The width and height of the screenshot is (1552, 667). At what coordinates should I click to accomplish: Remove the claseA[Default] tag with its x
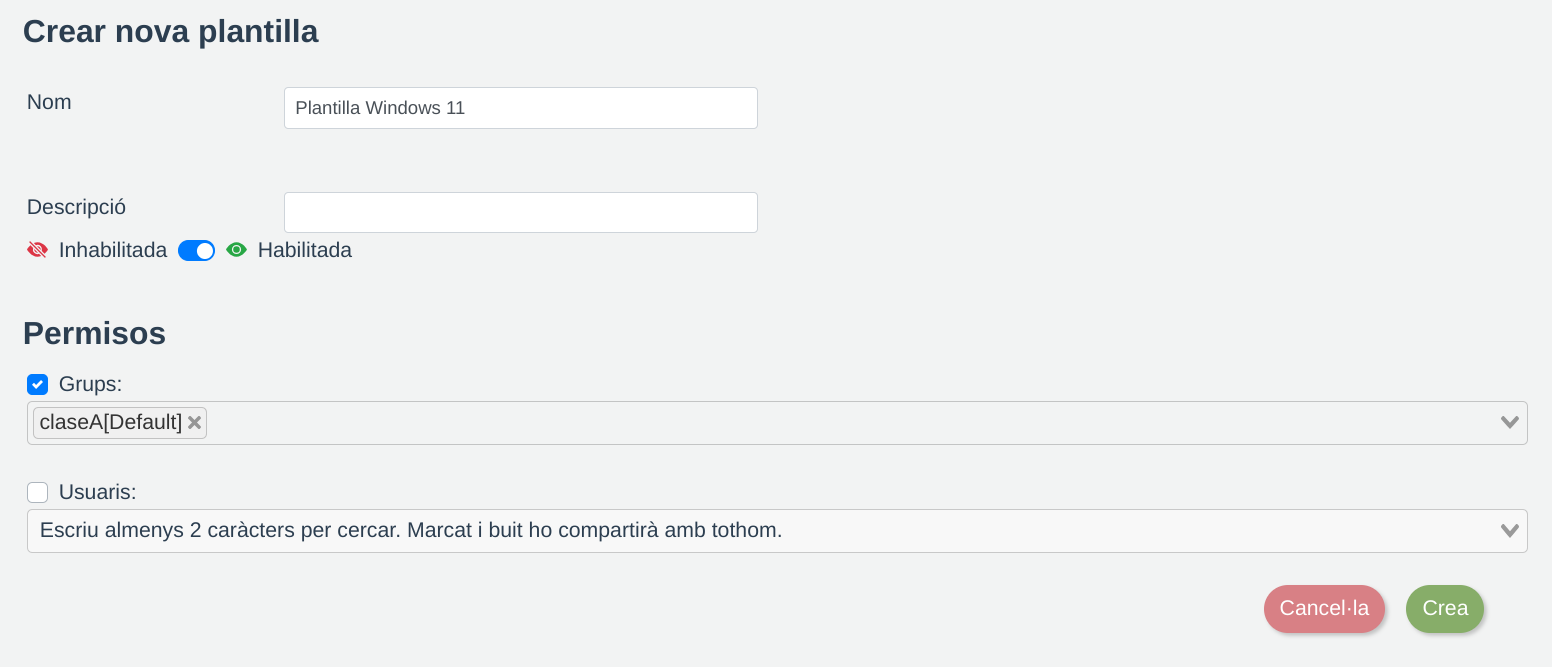coord(195,423)
